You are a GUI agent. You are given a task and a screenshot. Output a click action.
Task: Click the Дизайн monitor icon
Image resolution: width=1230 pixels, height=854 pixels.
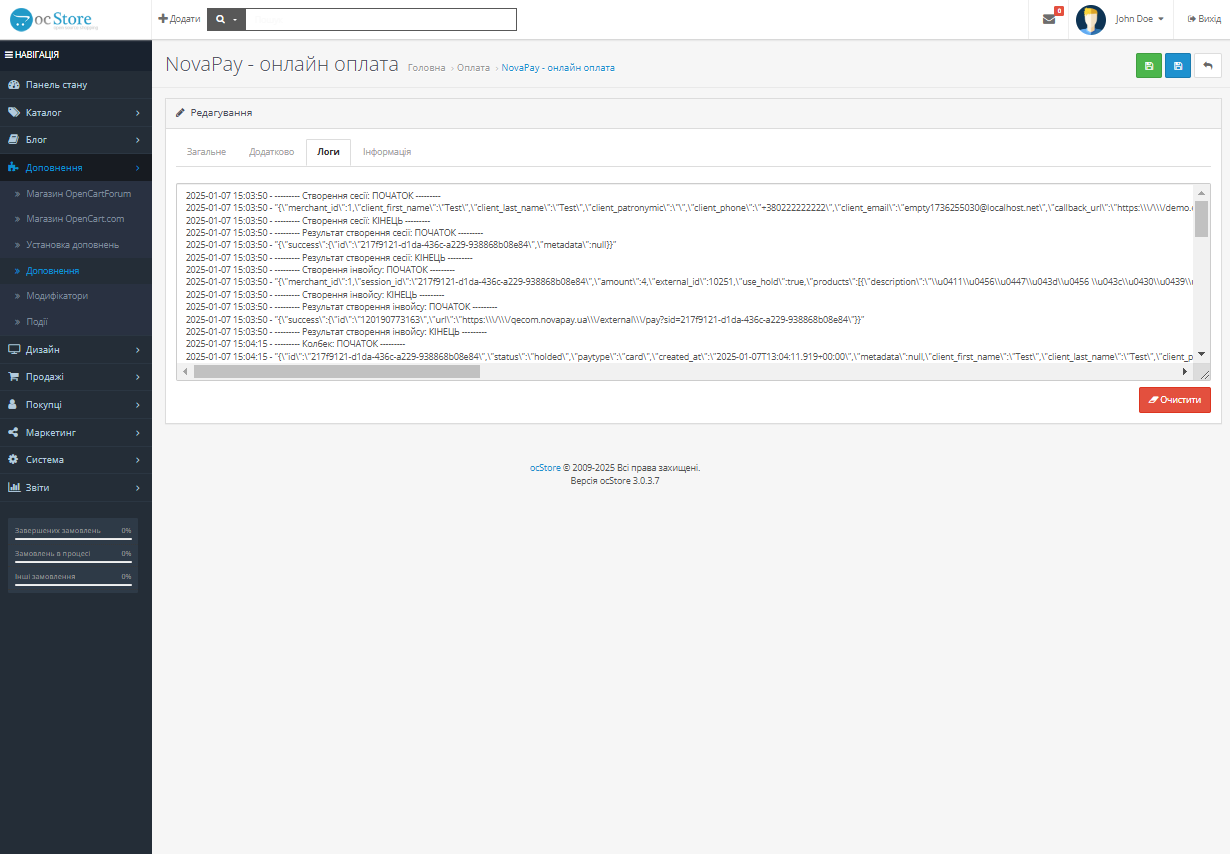tap(14, 350)
